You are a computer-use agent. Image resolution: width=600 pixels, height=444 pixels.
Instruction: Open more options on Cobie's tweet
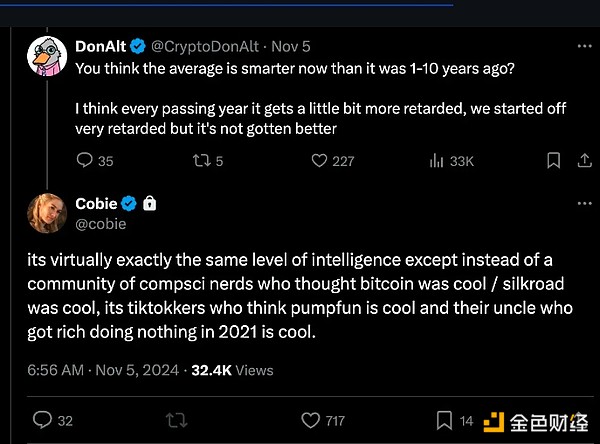(584, 203)
